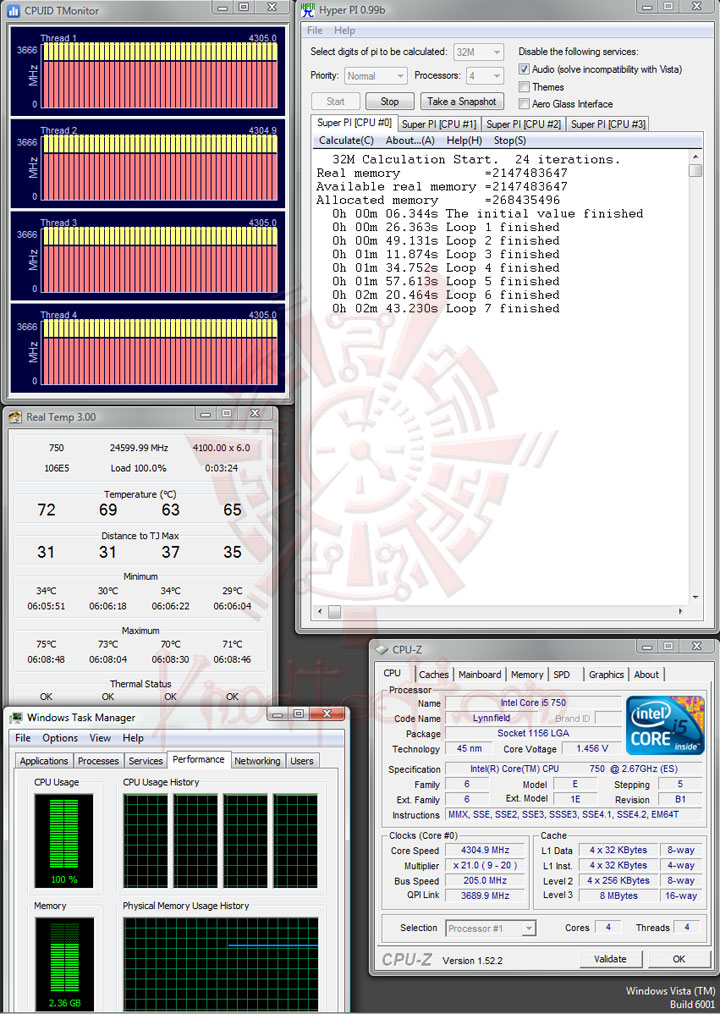Click the Memory 2.36 GB gauge
Image resolution: width=720 pixels, height=1014 pixels.
click(x=63, y=964)
